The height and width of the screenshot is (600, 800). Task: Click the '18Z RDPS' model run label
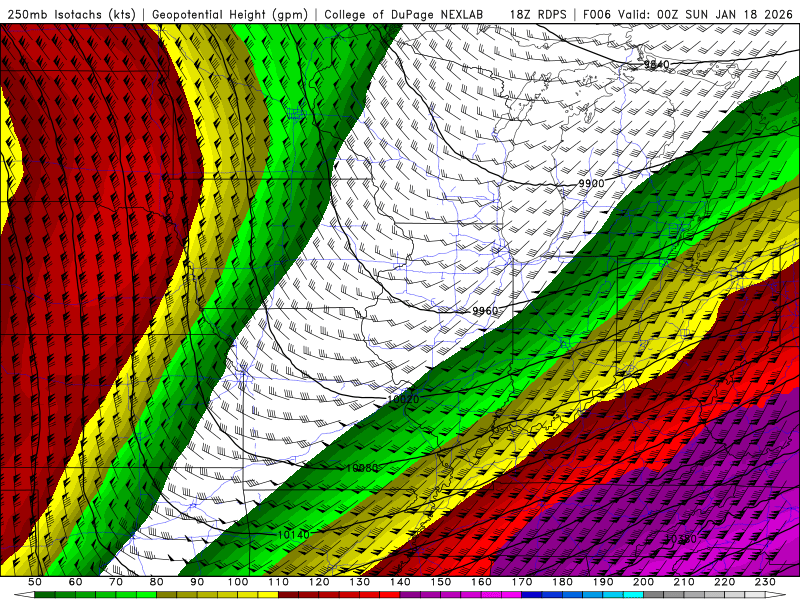[x=538, y=15]
